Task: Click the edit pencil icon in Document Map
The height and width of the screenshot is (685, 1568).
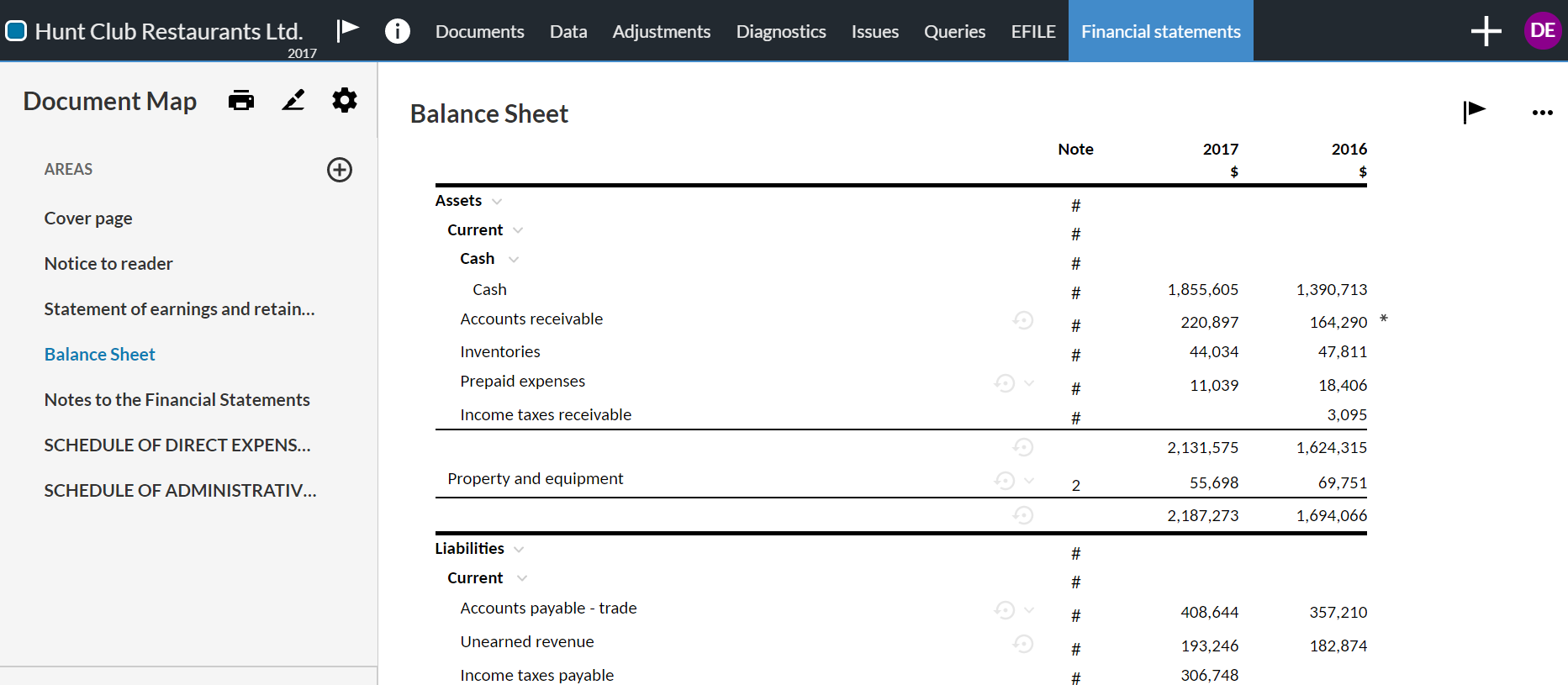Action: [293, 101]
